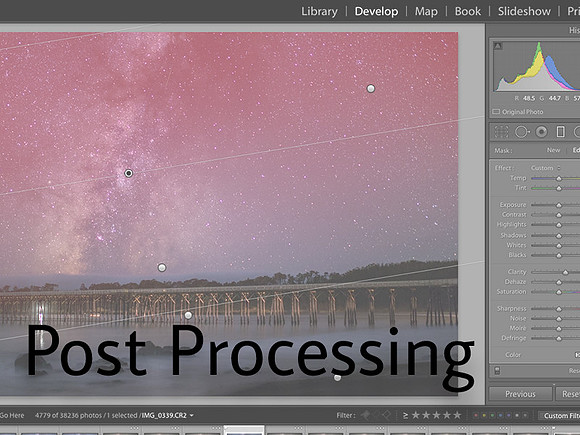Filter by green color label
580x435 pixels.
pyautogui.click(x=492, y=415)
